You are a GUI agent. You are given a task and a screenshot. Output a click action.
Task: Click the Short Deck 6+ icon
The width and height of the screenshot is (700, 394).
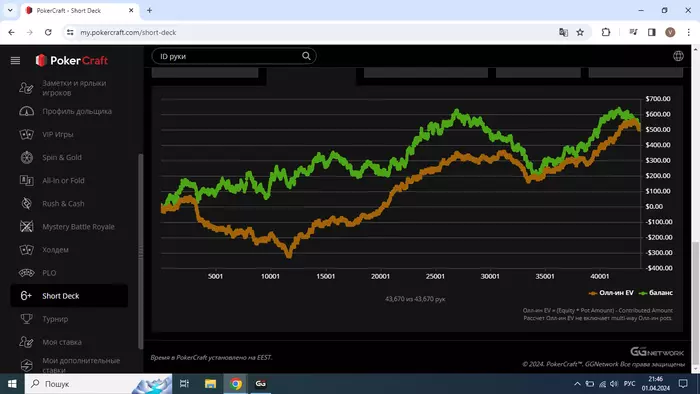coord(26,296)
